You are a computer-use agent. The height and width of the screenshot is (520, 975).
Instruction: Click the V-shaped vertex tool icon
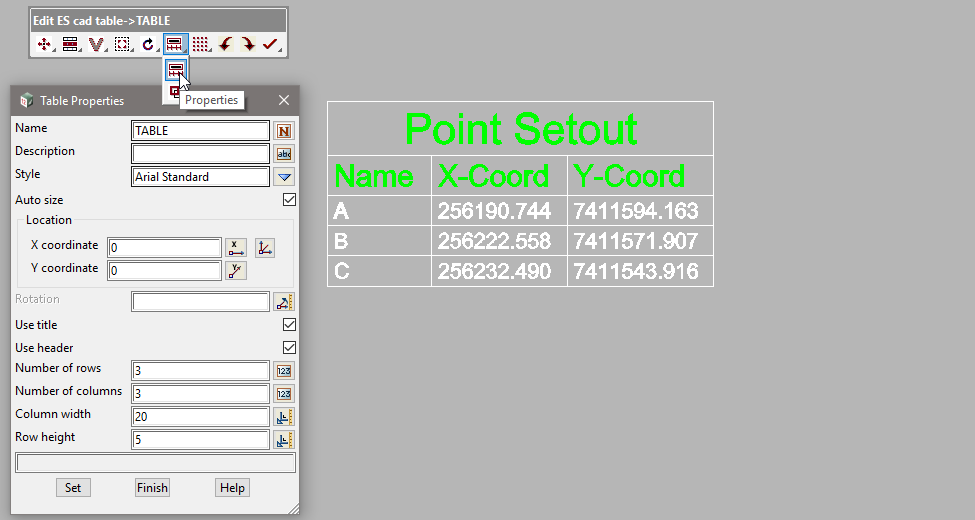[96, 44]
